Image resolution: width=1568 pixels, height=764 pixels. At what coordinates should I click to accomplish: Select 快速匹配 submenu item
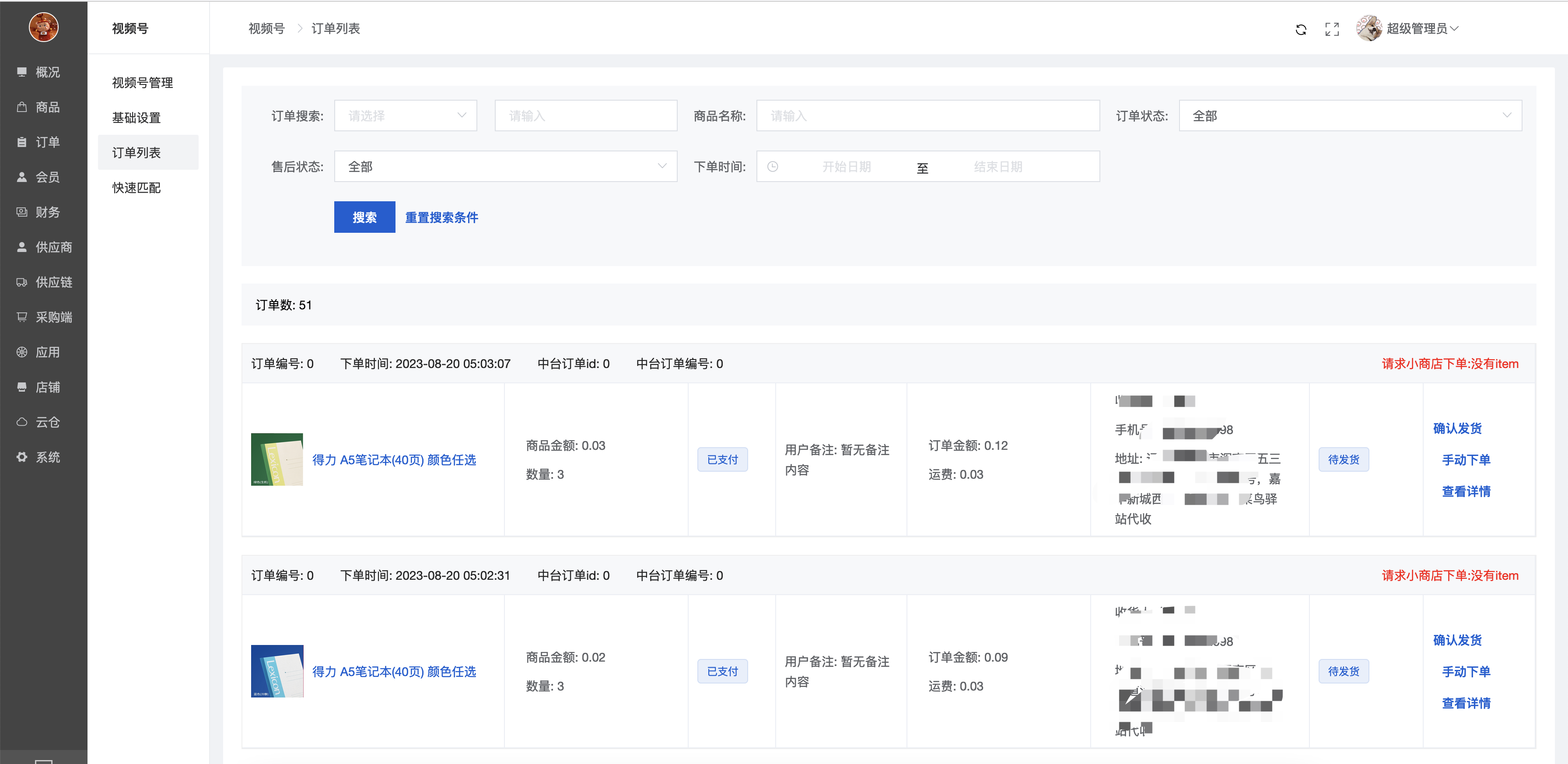click(x=136, y=188)
